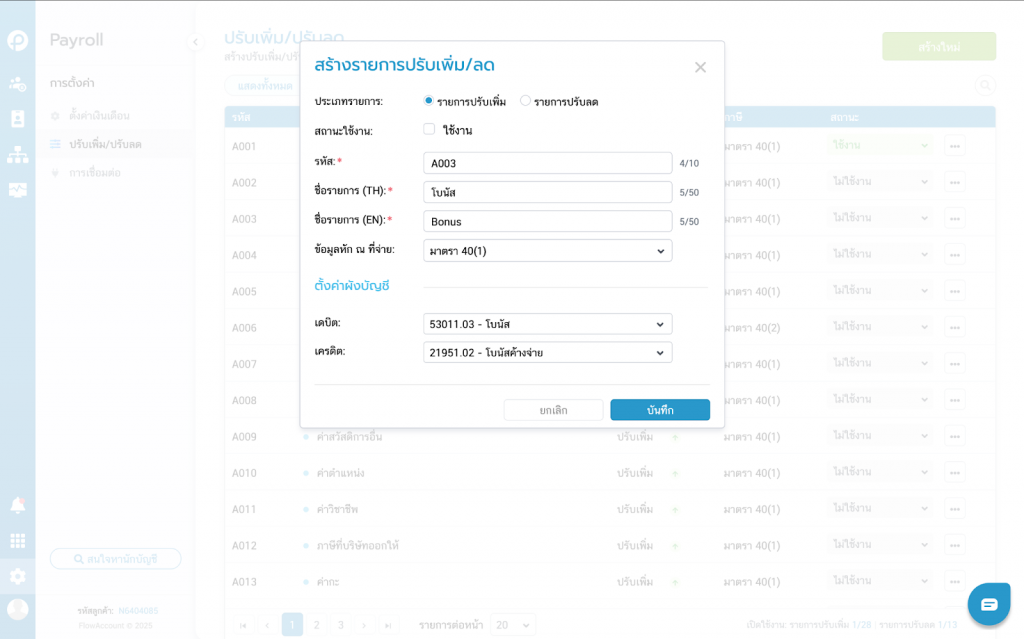Open the apps grid icon in sidebar
The height and width of the screenshot is (639, 1024).
click(17, 540)
